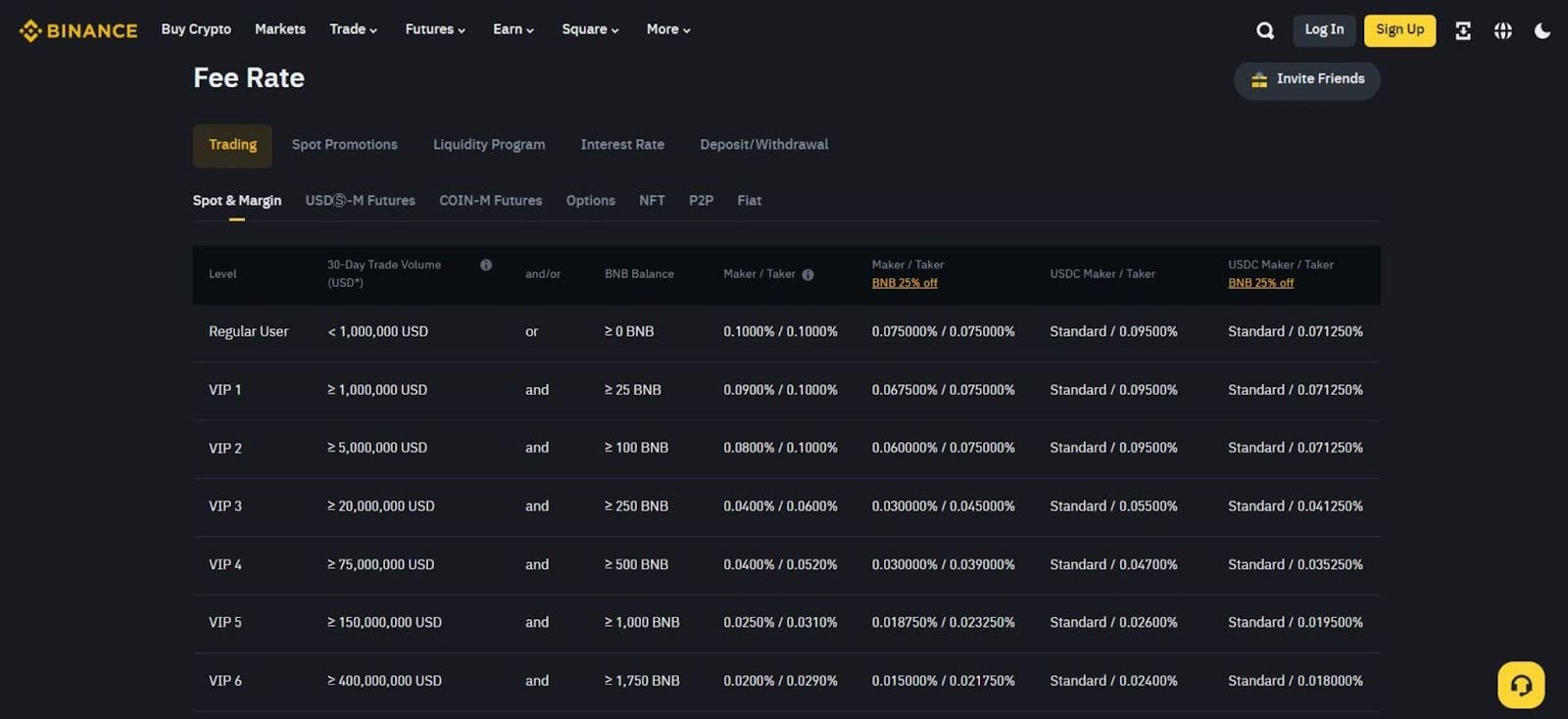1568x719 pixels.
Task: Open the language globe icon
Action: tap(1502, 30)
